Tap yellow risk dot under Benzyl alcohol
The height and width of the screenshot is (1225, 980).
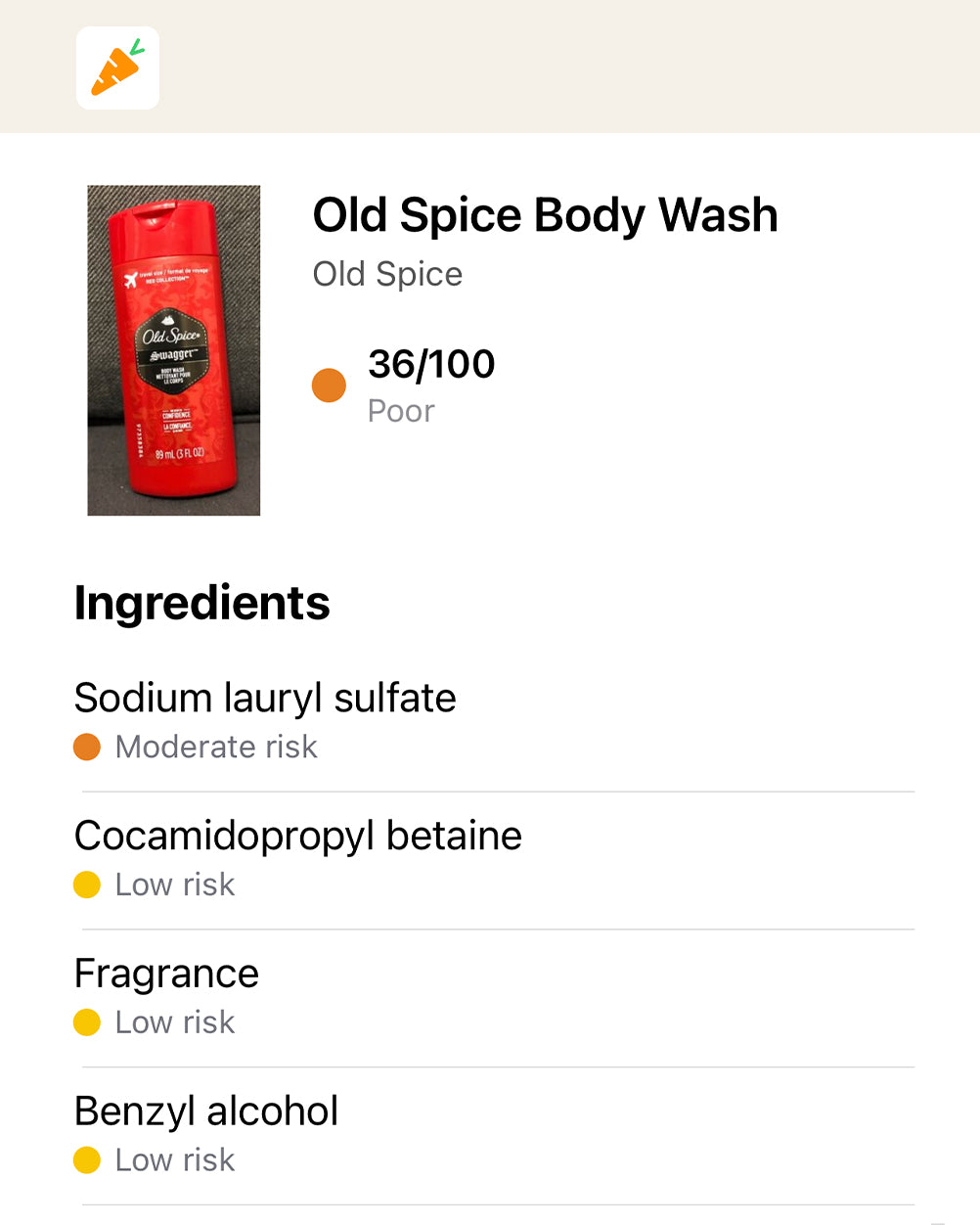(x=87, y=1160)
